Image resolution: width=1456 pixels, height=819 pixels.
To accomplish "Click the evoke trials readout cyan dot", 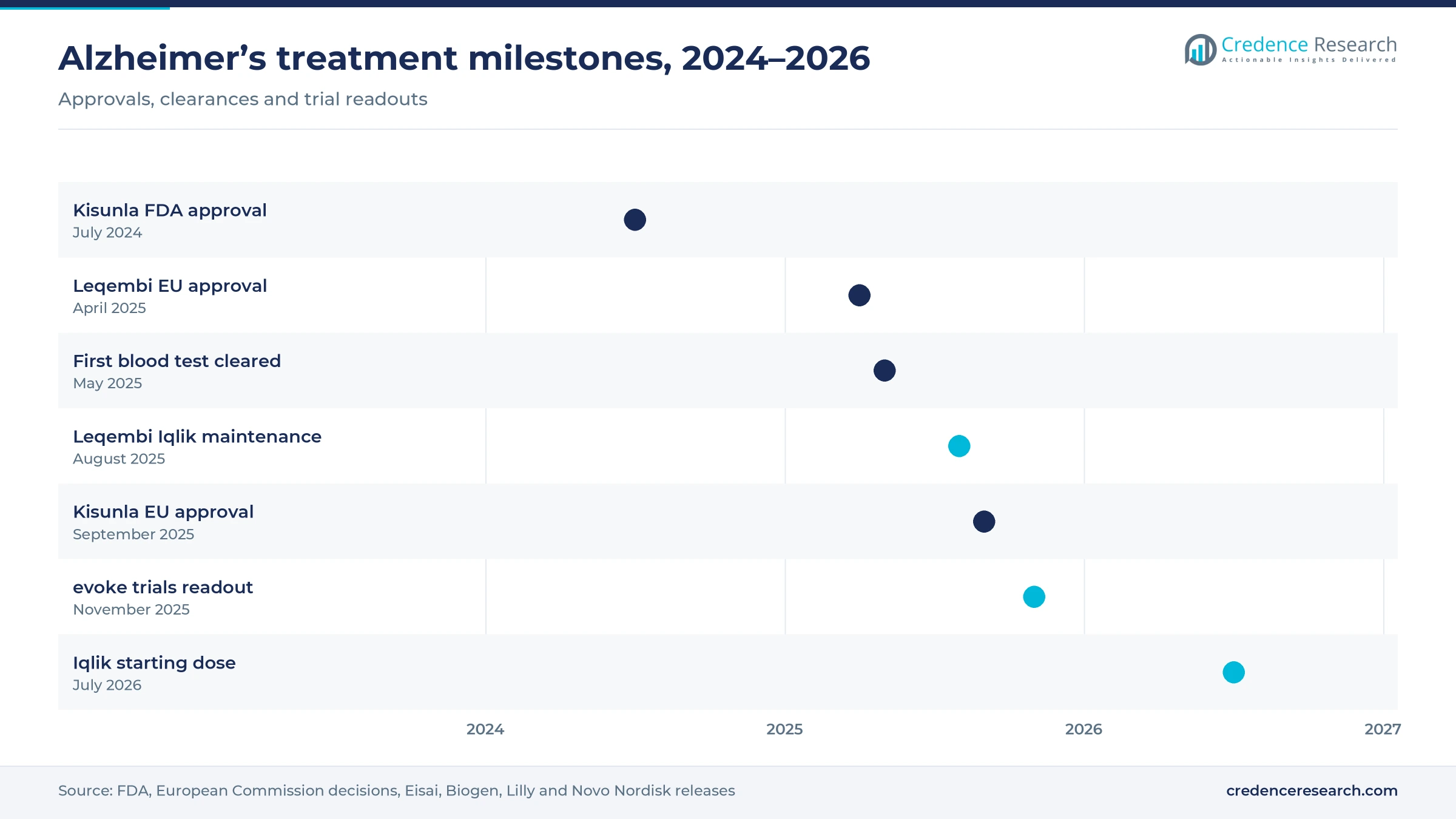I will pyautogui.click(x=1034, y=597).
